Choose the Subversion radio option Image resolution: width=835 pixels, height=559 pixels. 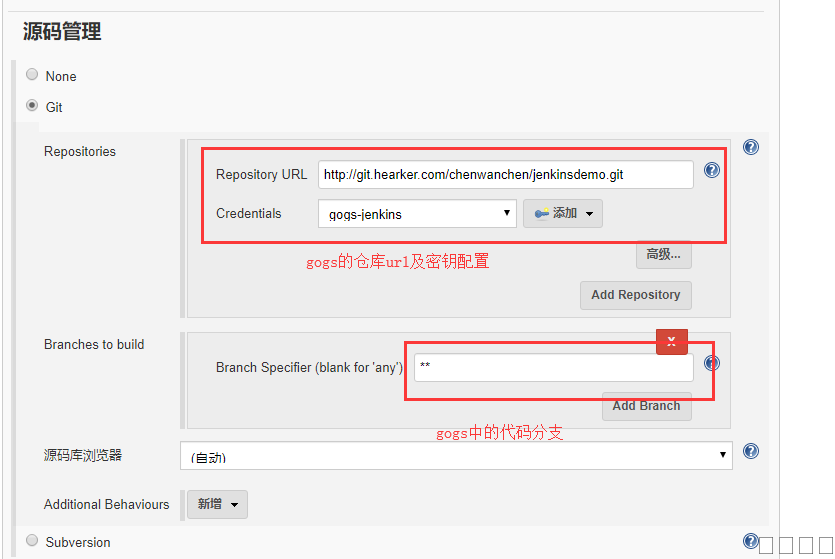tap(32, 541)
